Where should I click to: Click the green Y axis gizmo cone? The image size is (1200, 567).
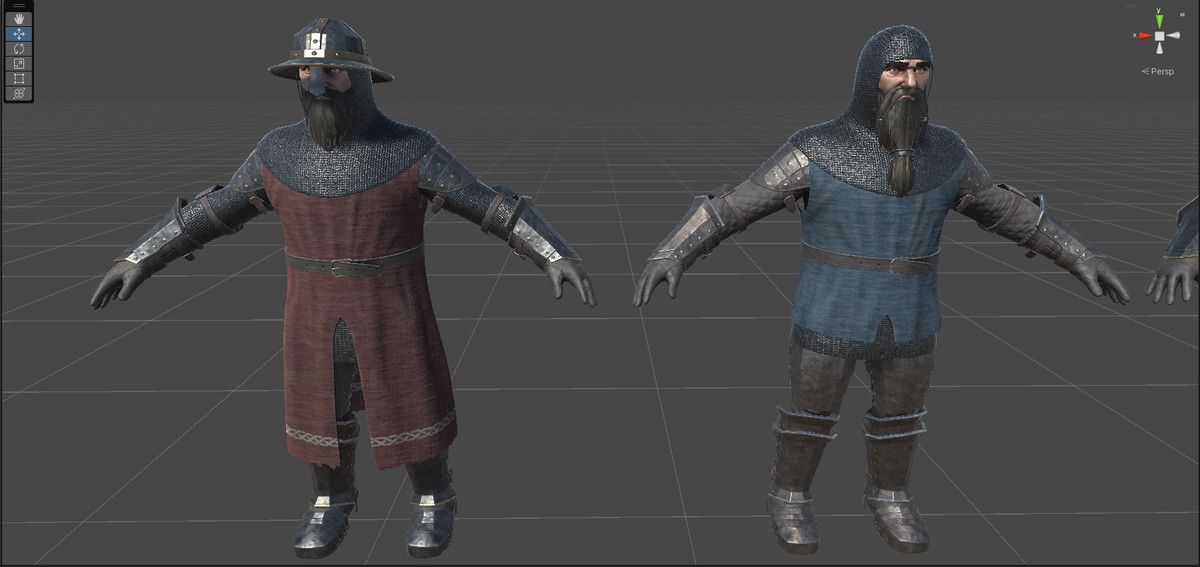pyautogui.click(x=1159, y=20)
